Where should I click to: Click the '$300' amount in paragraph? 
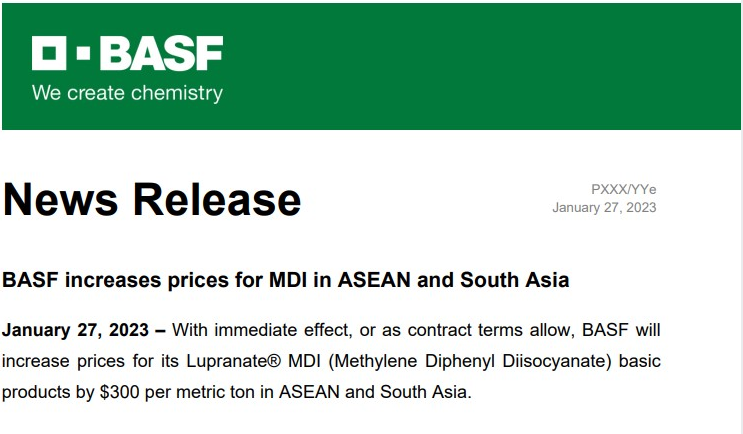(x=119, y=392)
